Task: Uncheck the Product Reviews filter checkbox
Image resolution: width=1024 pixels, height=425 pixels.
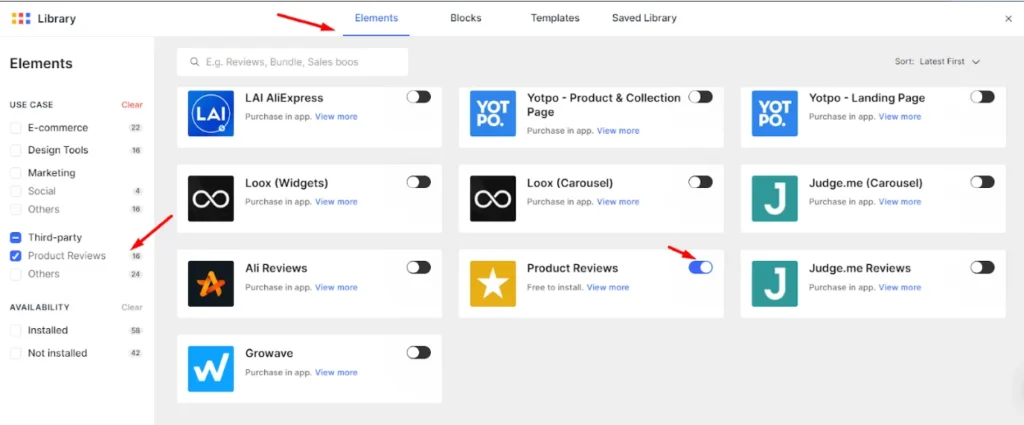Action: (16, 256)
